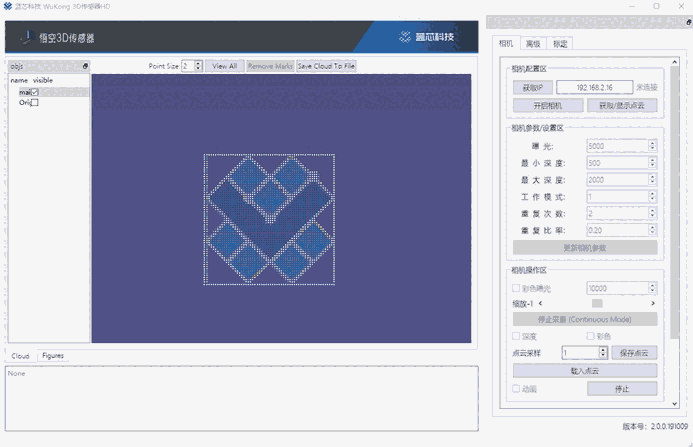Toggle visibility checkbox for the Ori object
The height and width of the screenshot is (447, 693).
click(34, 102)
